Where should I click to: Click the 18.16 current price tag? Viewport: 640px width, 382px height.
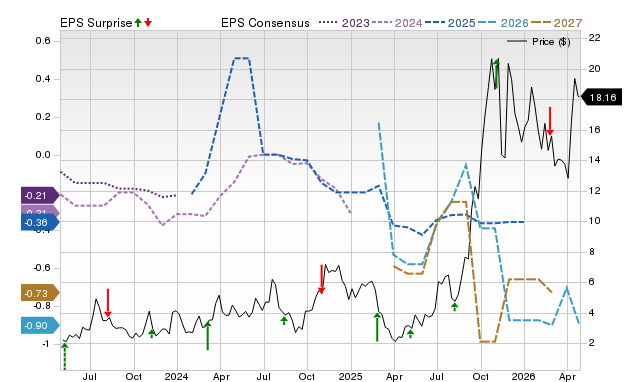click(x=602, y=97)
